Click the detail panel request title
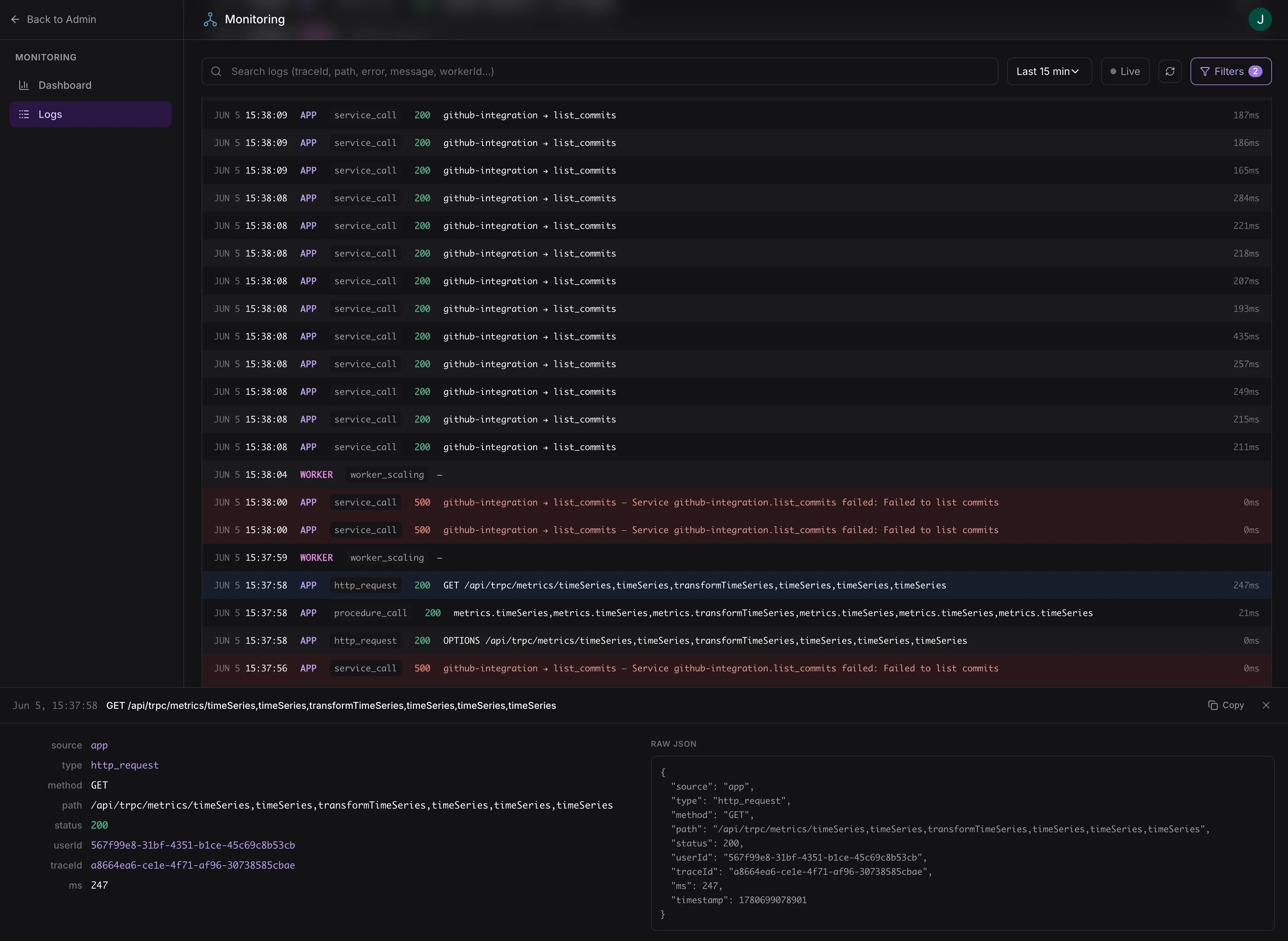The width and height of the screenshot is (1288, 941). click(x=331, y=705)
